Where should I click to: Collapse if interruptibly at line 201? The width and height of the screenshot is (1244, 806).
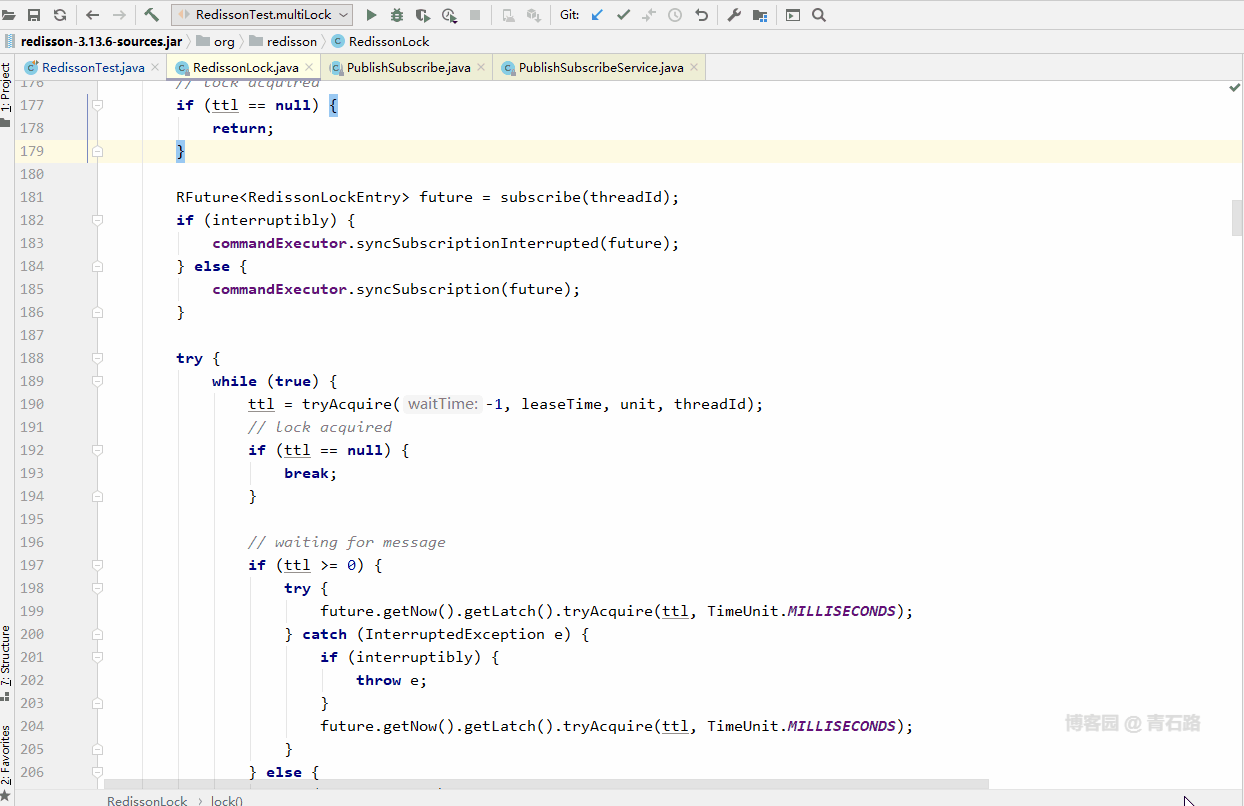pos(98,657)
